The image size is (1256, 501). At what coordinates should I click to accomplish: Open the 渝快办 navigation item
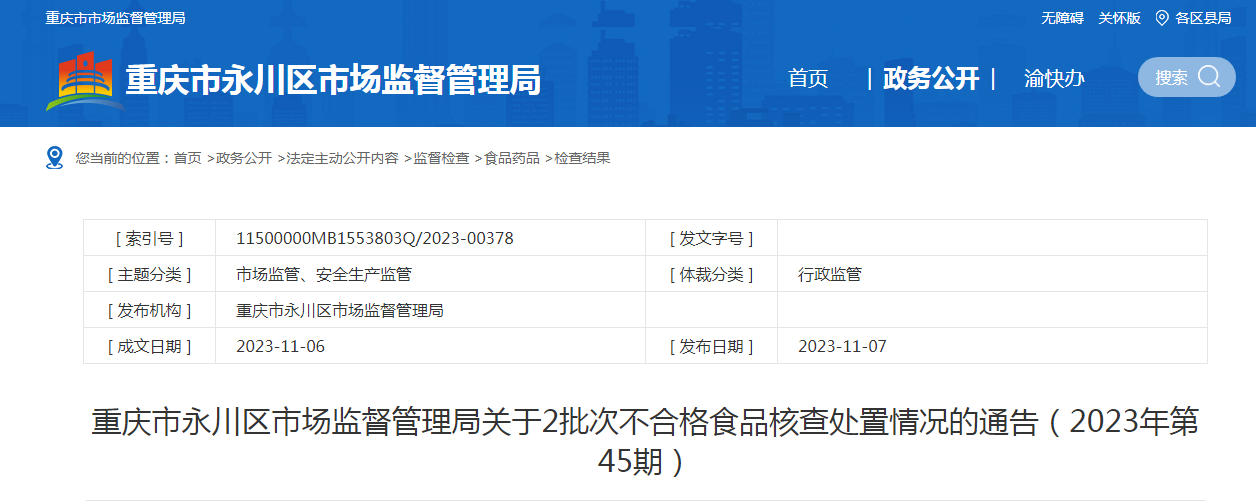1054,79
